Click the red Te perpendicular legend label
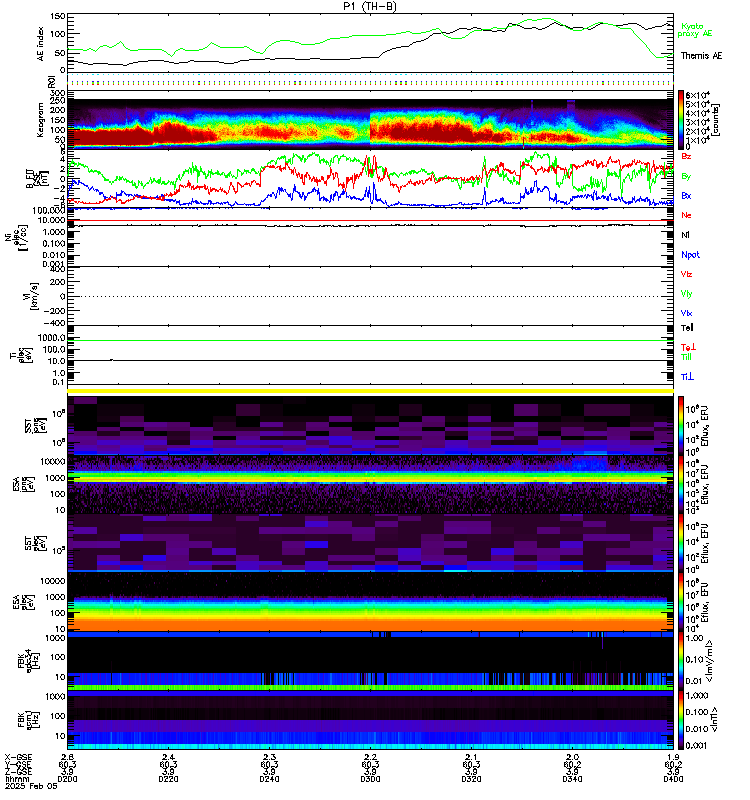The height and width of the screenshot is (800, 750). click(x=688, y=347)
